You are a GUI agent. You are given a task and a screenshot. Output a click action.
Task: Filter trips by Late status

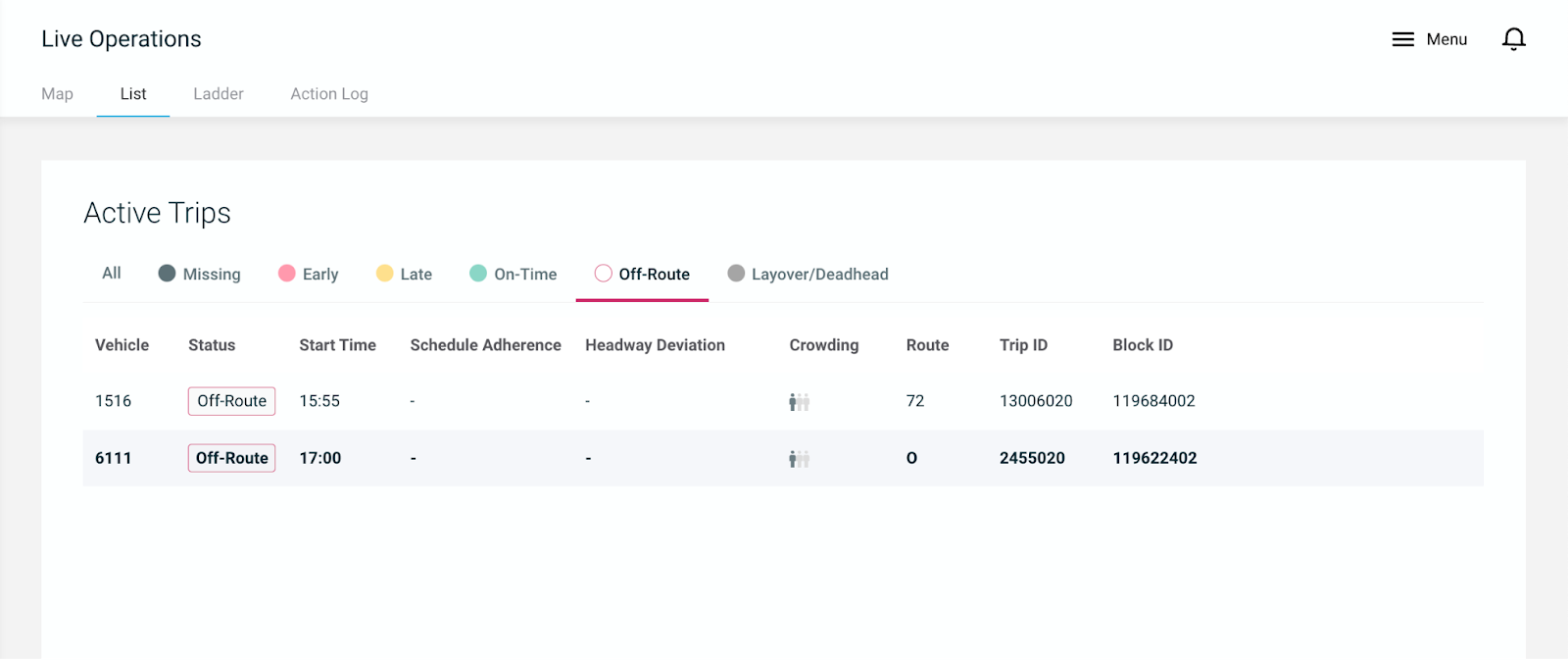point(404,275)
